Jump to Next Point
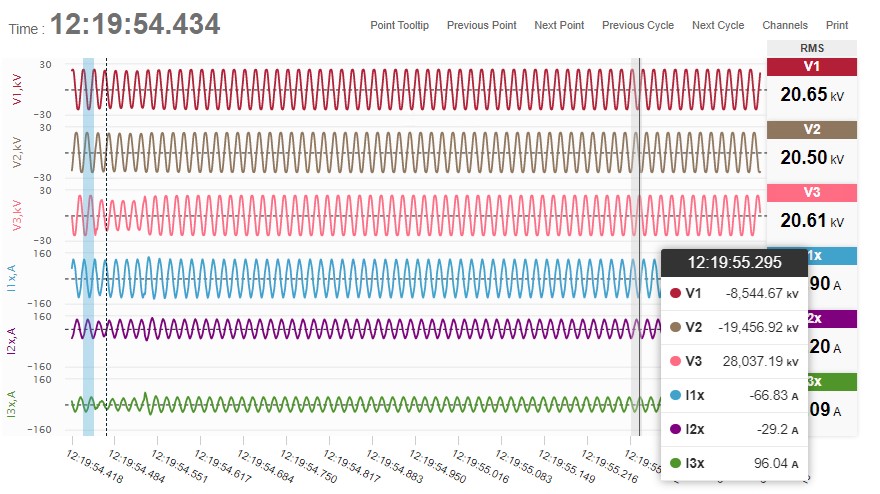The image size is (880, 494). click(x=559, y=25)
